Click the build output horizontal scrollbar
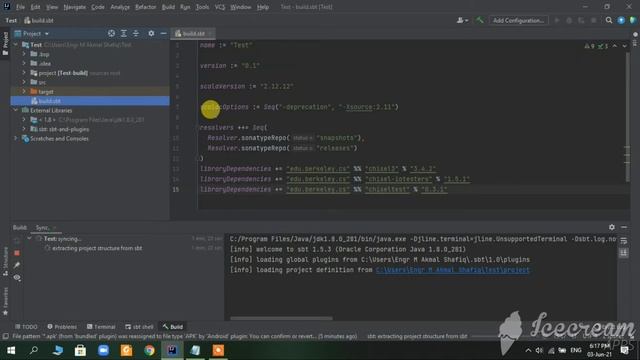This screenshot has height=360, width=640. pos(281,318)
